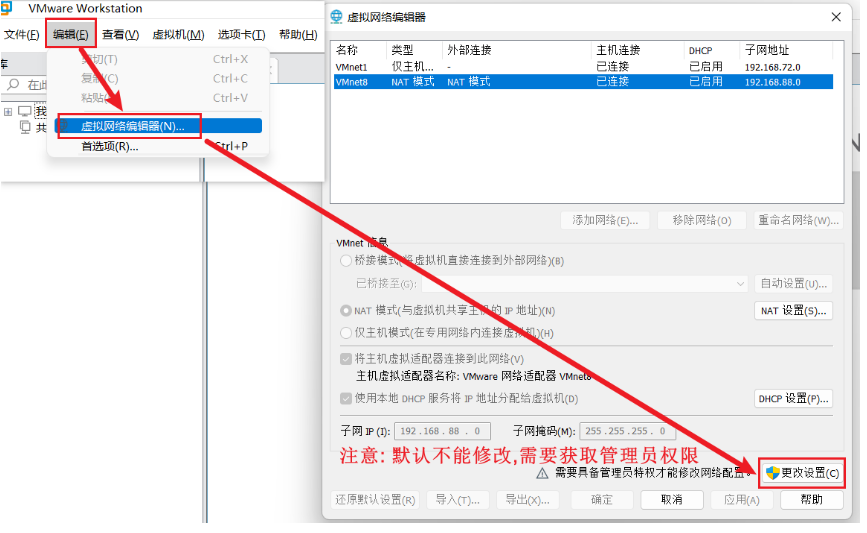Viewport: 867px width, 533px height.
Task: Open the 选项卡(T) menu
Action: pyautogui.click(x=242, y=35)
